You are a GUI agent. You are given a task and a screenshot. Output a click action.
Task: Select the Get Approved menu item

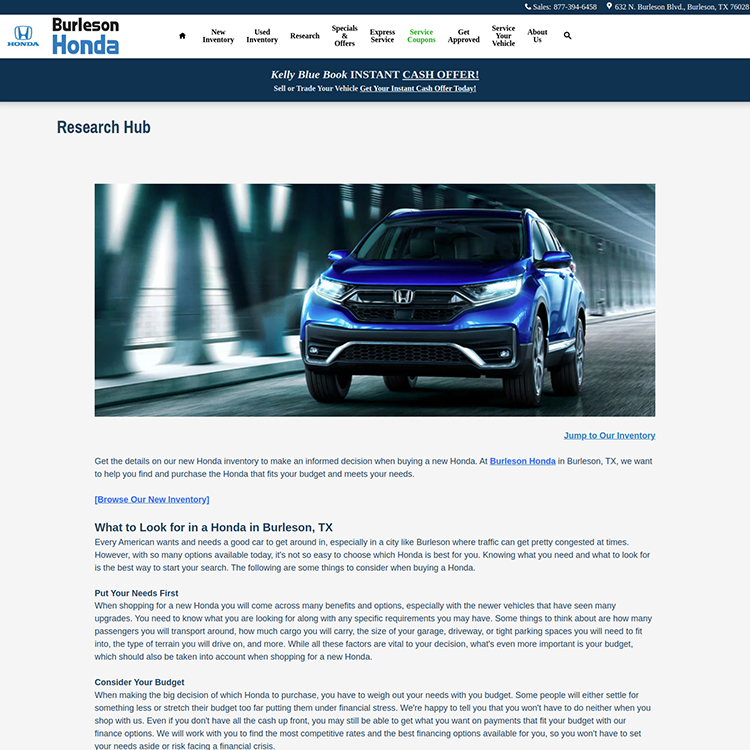[x=463, y=36]
